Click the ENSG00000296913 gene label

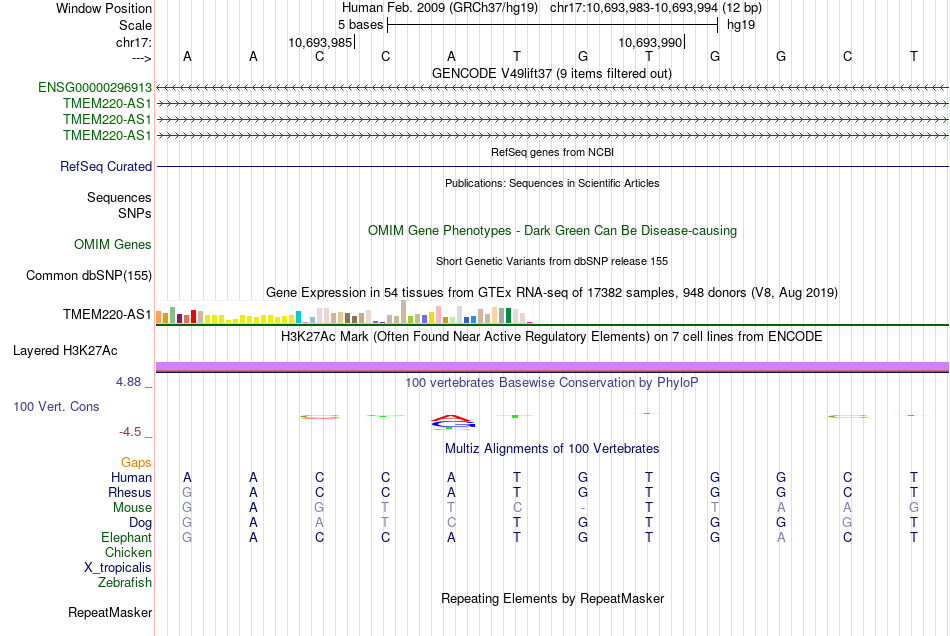pyautogui.click(x=95, y=87)
